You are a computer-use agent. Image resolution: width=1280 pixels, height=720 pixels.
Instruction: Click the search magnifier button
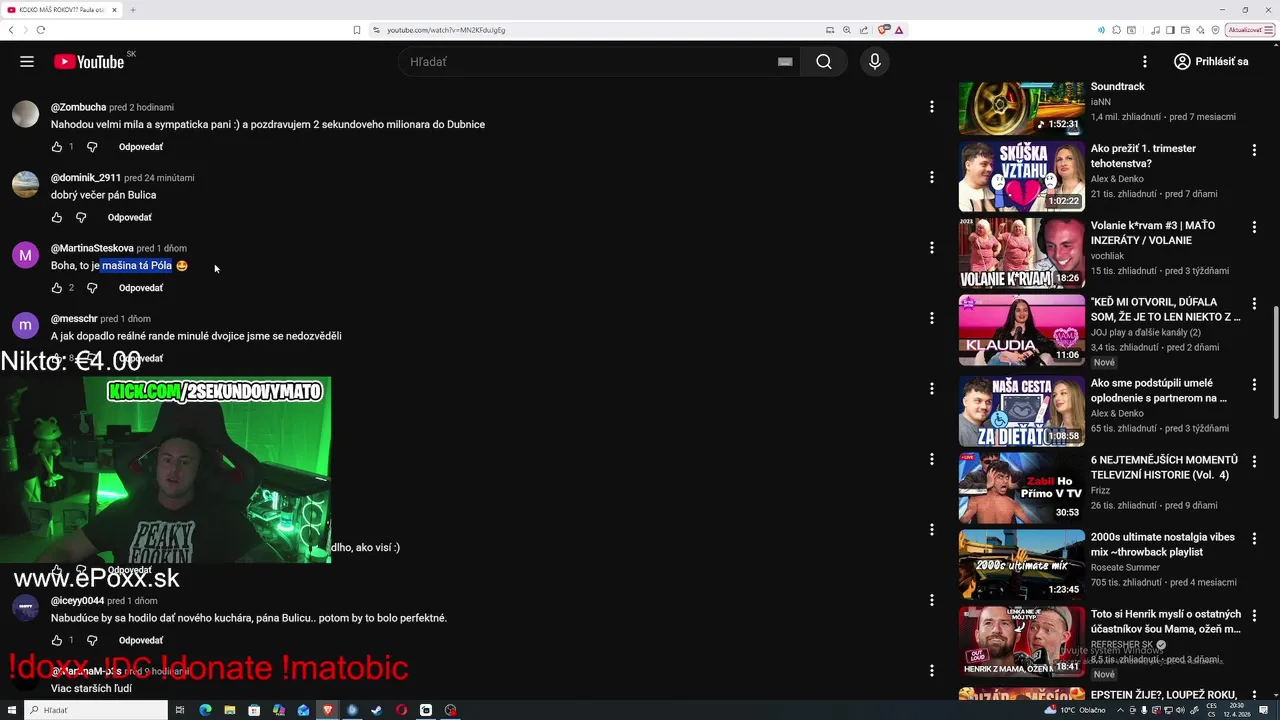point(823,62)
